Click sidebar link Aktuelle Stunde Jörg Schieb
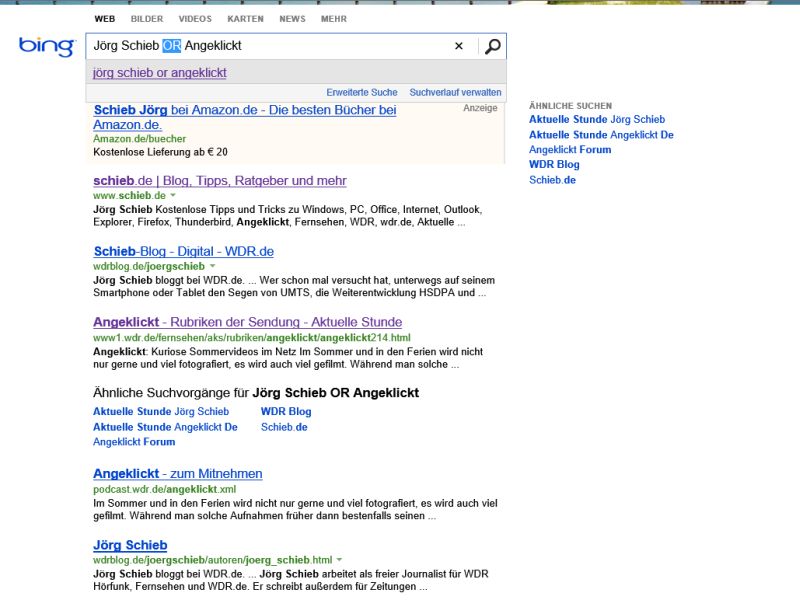Viewport: 800px width, 600px height. (597, 119)
